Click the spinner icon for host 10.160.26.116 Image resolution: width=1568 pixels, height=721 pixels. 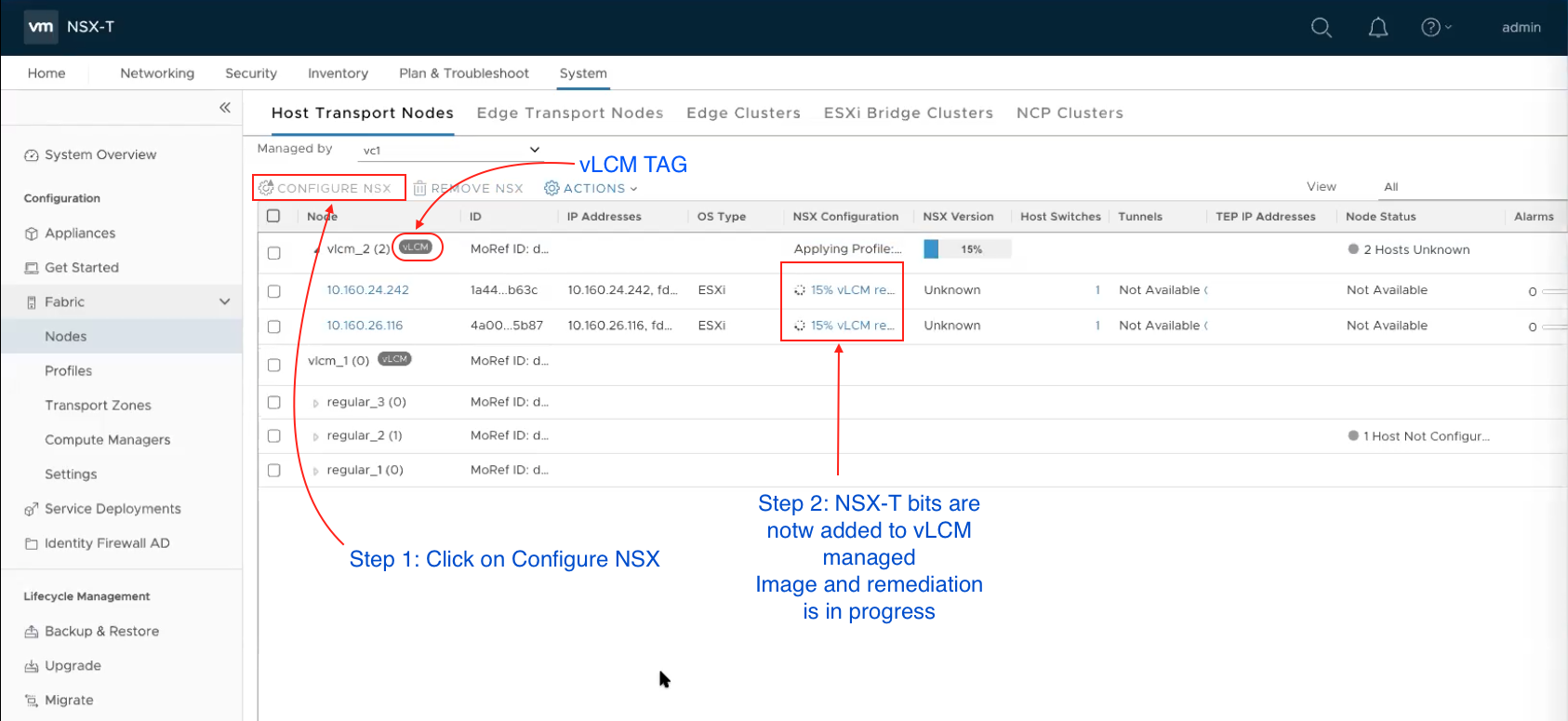pyautogui.click(x=799, y=326)
